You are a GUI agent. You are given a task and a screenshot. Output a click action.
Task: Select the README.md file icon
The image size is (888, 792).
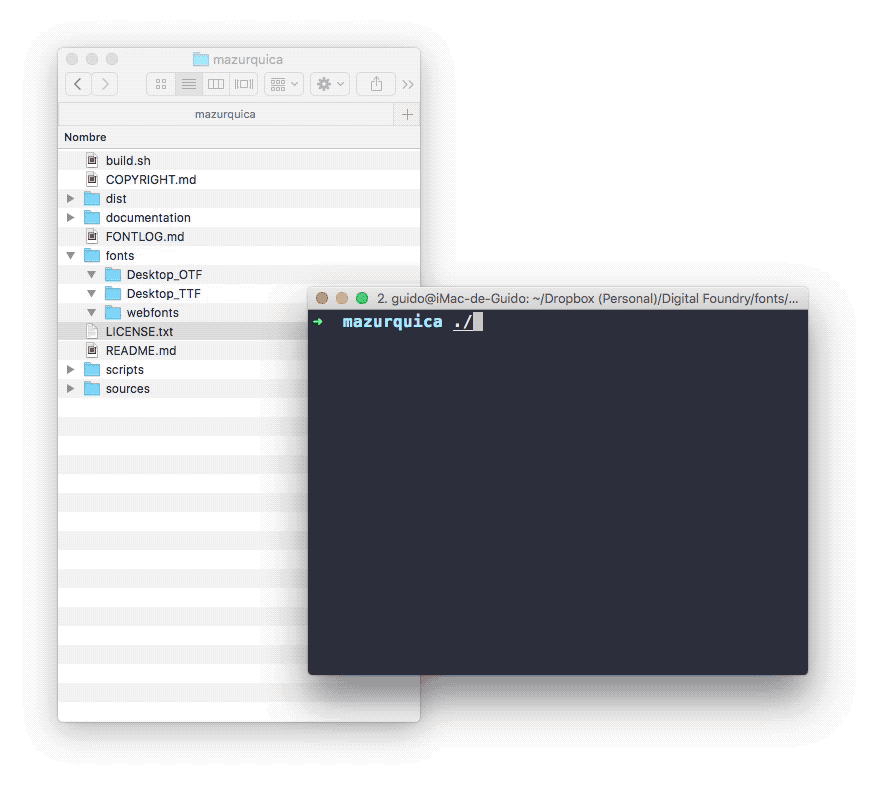[x=92, y=351]
